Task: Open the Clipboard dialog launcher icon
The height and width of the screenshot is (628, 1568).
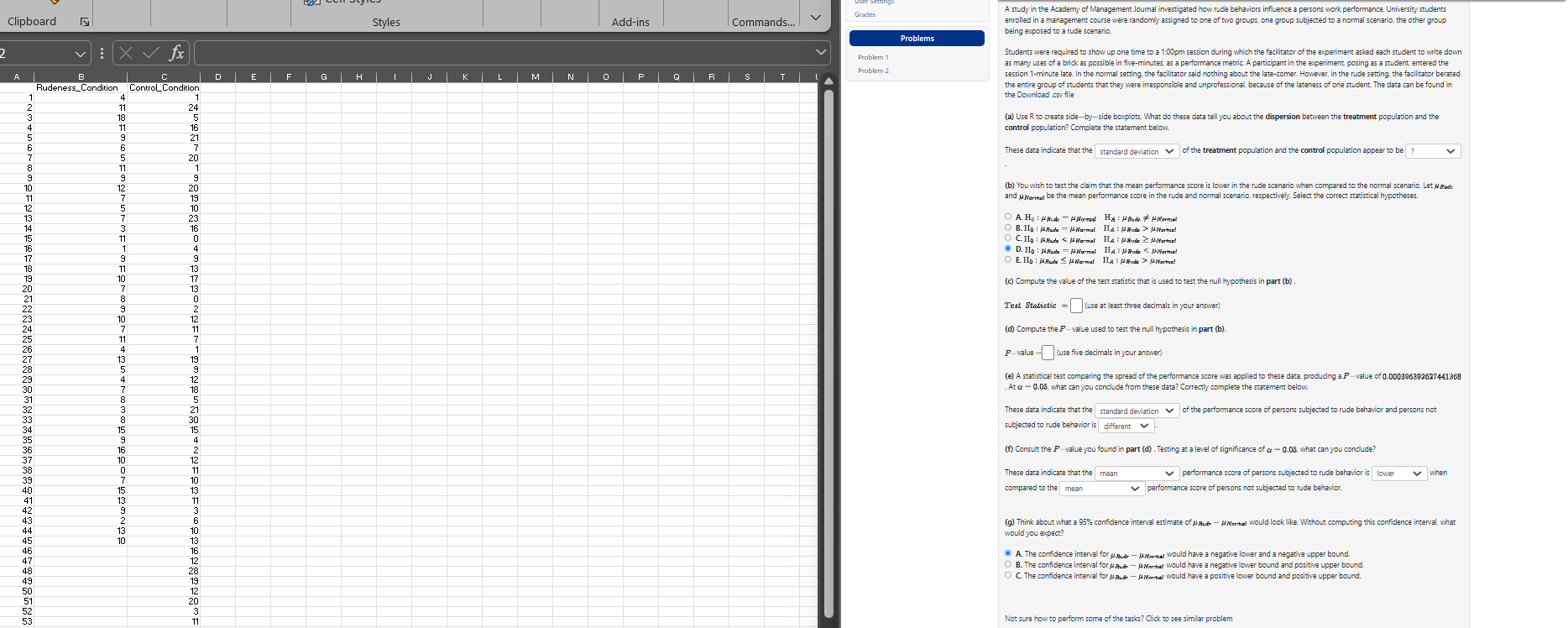Action: pos(85,22)
